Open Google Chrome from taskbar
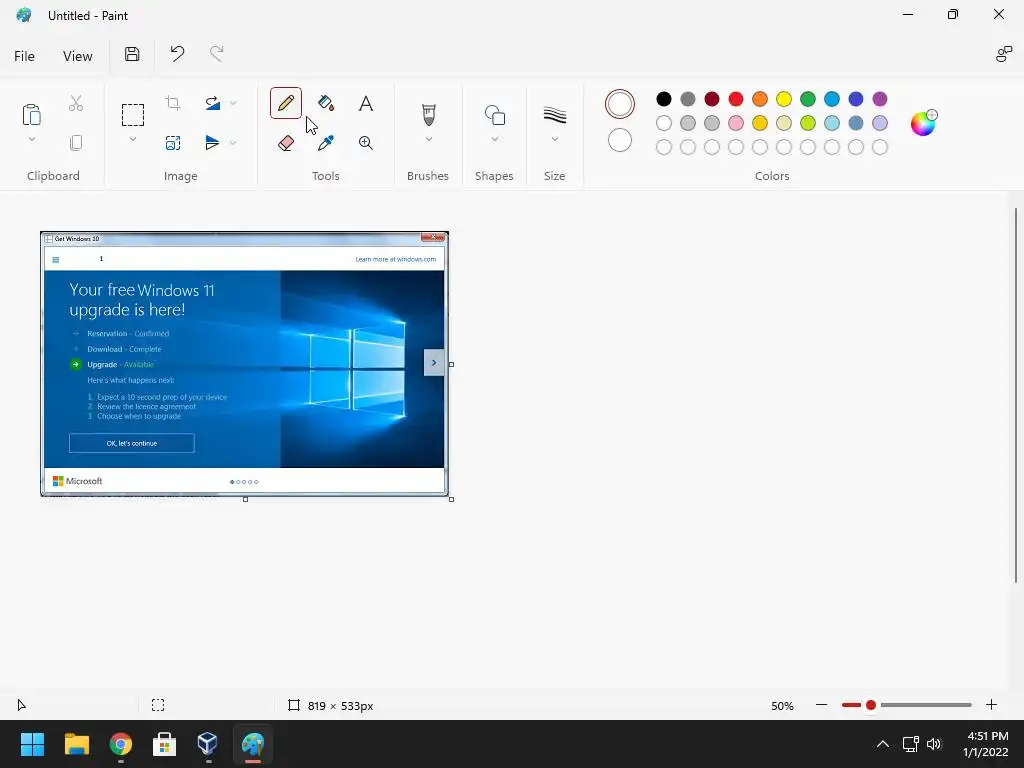 (121, 744)
